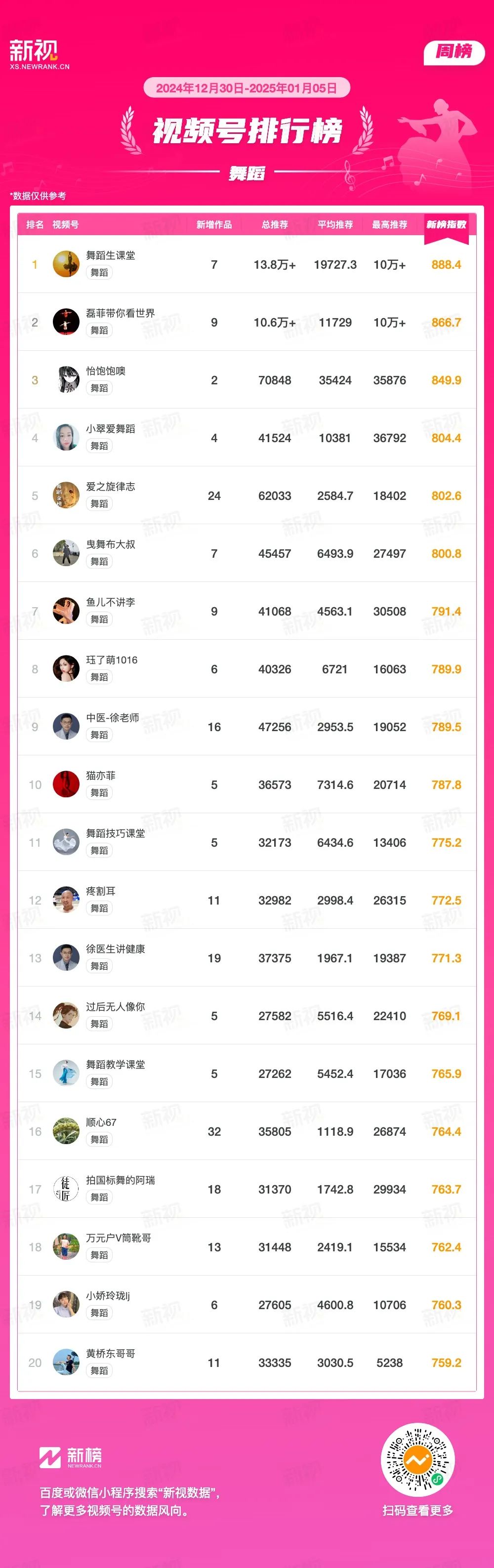Click the 小翠爱舞蹈 avatar photo
The width and height of the screenshot is (494, 1568).
(x=66, y=438)
